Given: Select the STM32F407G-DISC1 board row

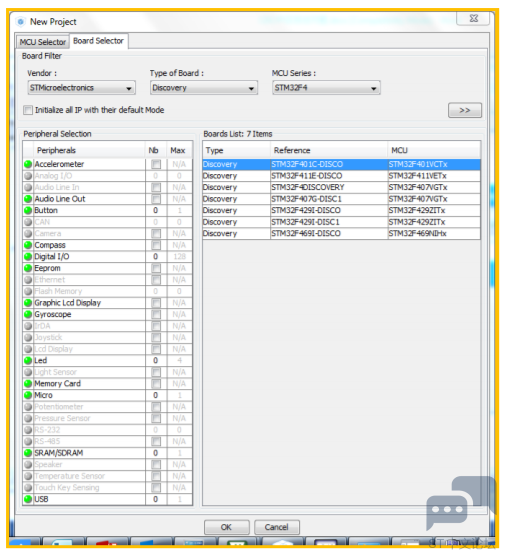Looking at the screenshot, I should (341, 199).
